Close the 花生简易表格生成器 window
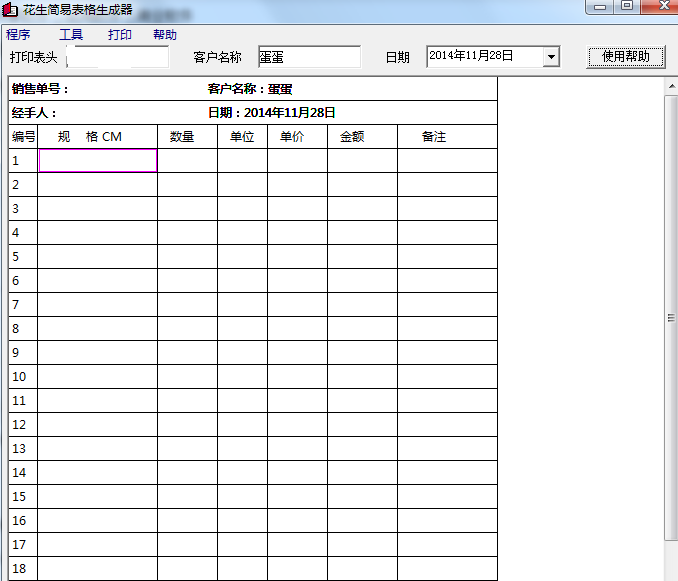This screenshot has height=581, width=678. click(660, 6)
